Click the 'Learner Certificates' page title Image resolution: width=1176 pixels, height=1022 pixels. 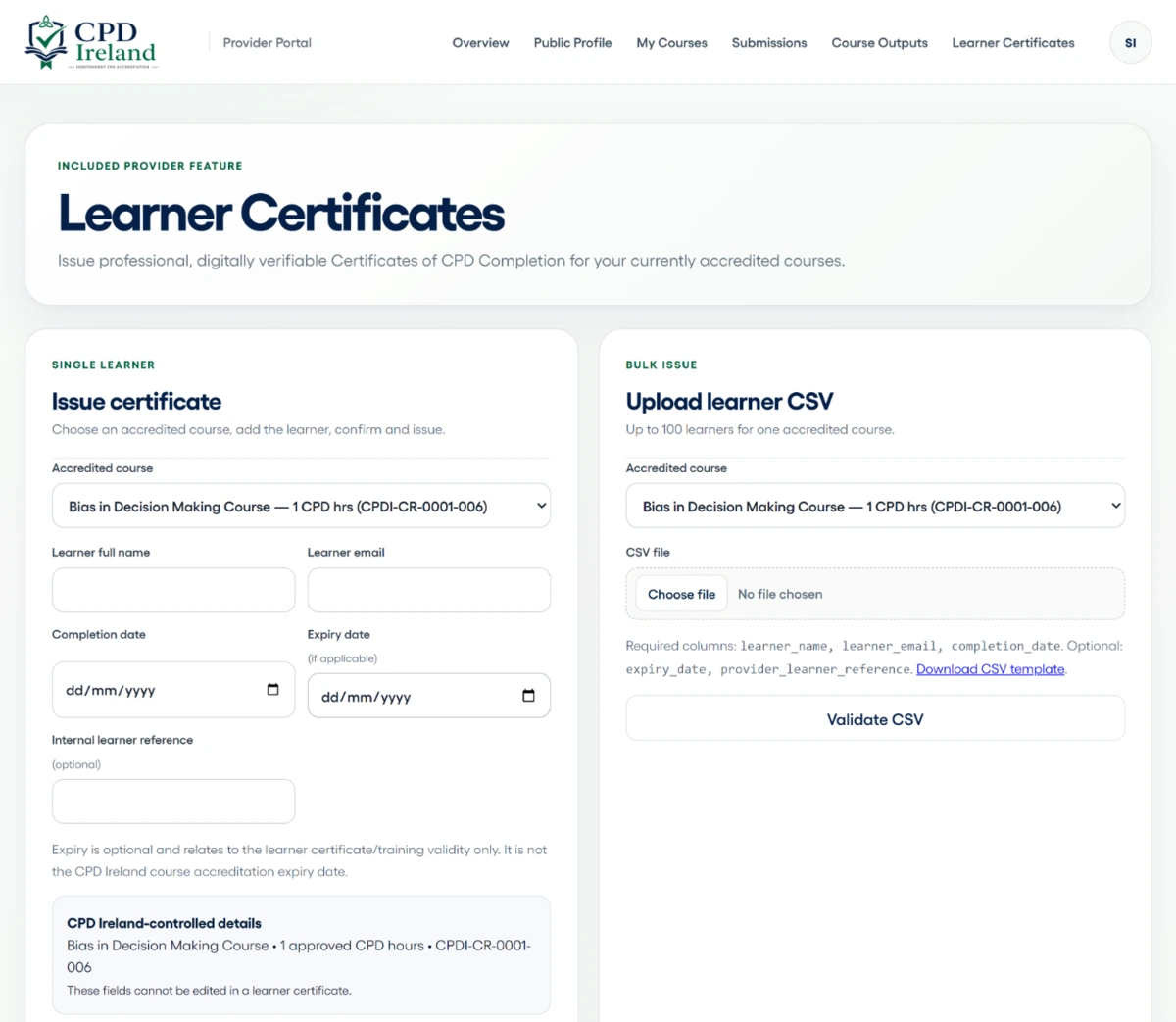pyautogui.click(x=281, y=214)
